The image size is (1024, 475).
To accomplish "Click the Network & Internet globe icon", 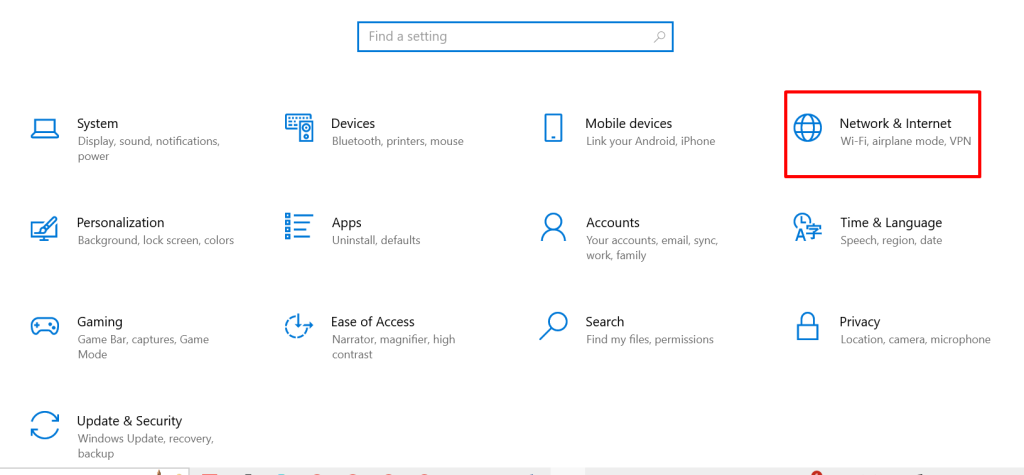I will tap(807, 128).
